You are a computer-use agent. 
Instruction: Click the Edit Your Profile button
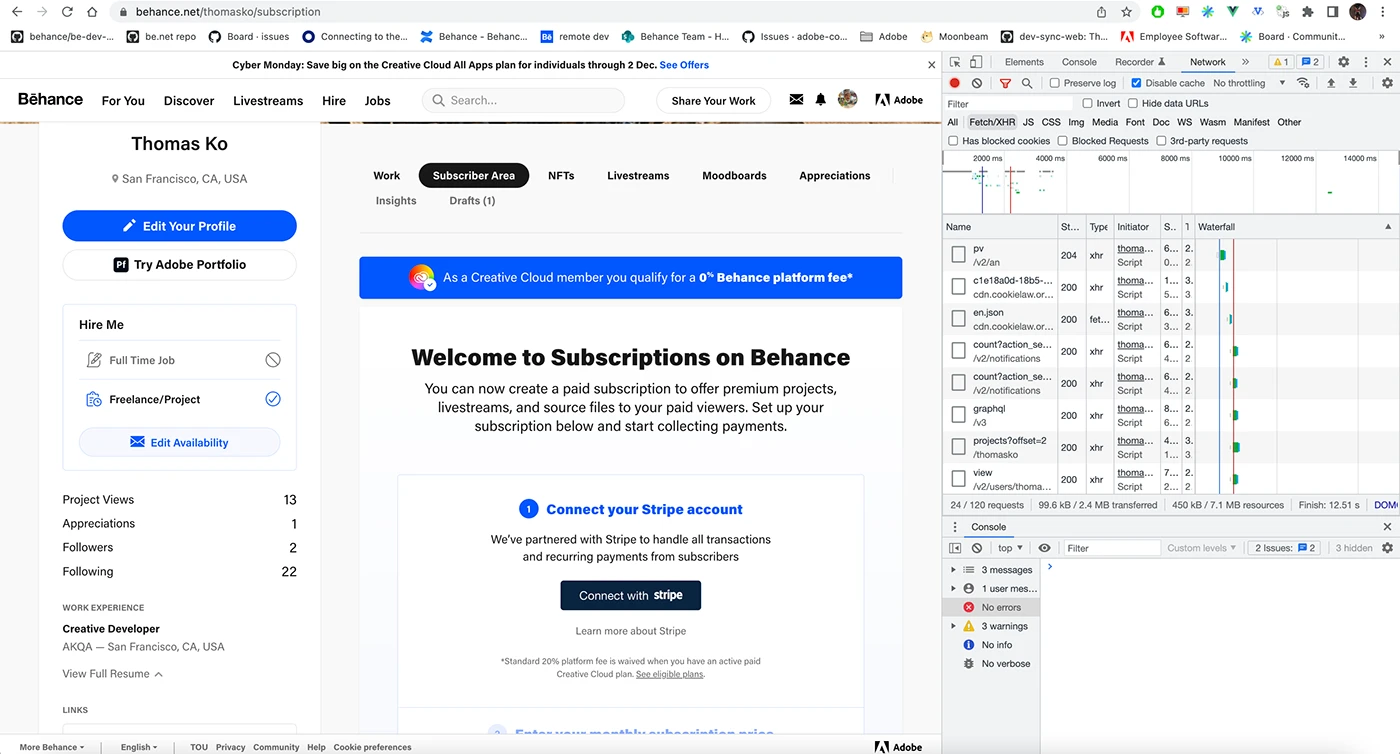[x=180, y=226]
